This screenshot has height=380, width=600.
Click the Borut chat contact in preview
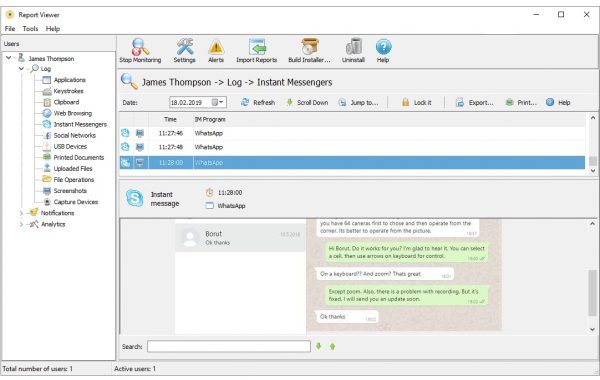(x=240, y=238)
